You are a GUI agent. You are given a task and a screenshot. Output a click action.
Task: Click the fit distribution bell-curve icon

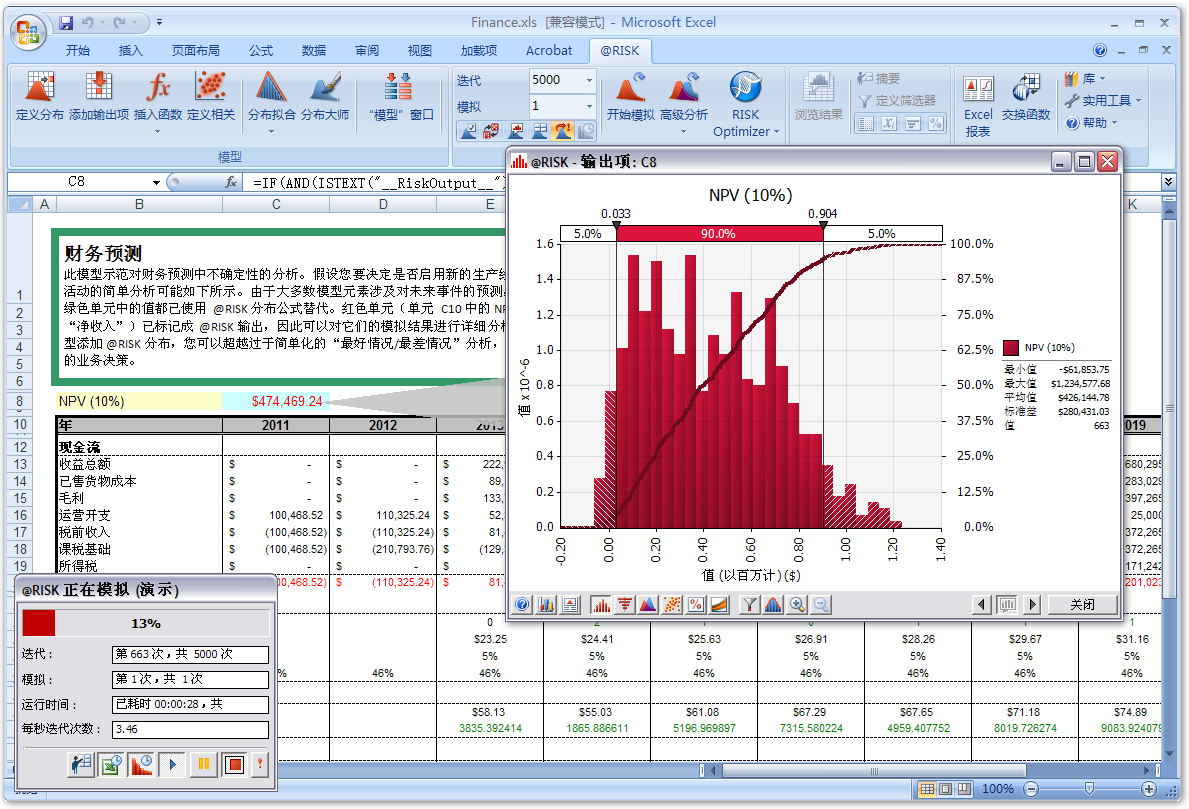773,604
